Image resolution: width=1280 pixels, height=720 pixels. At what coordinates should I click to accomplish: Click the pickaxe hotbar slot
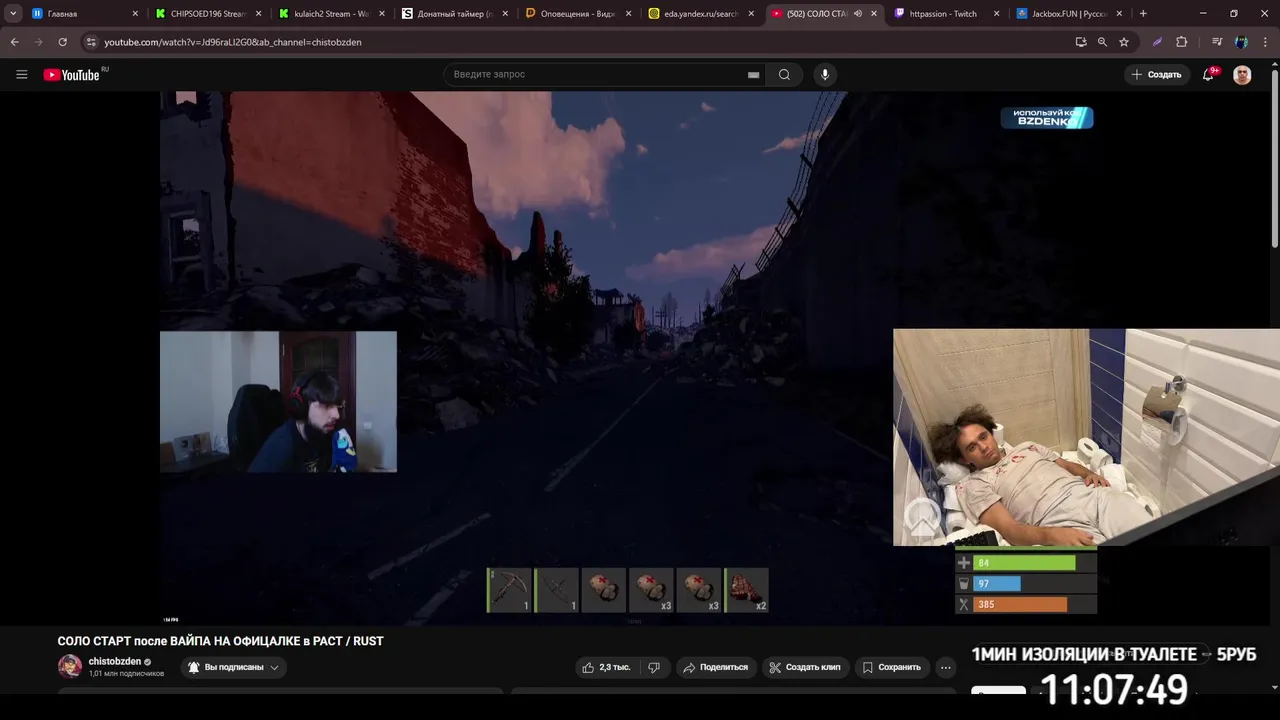pyautogui.click(x=509, y=590)
